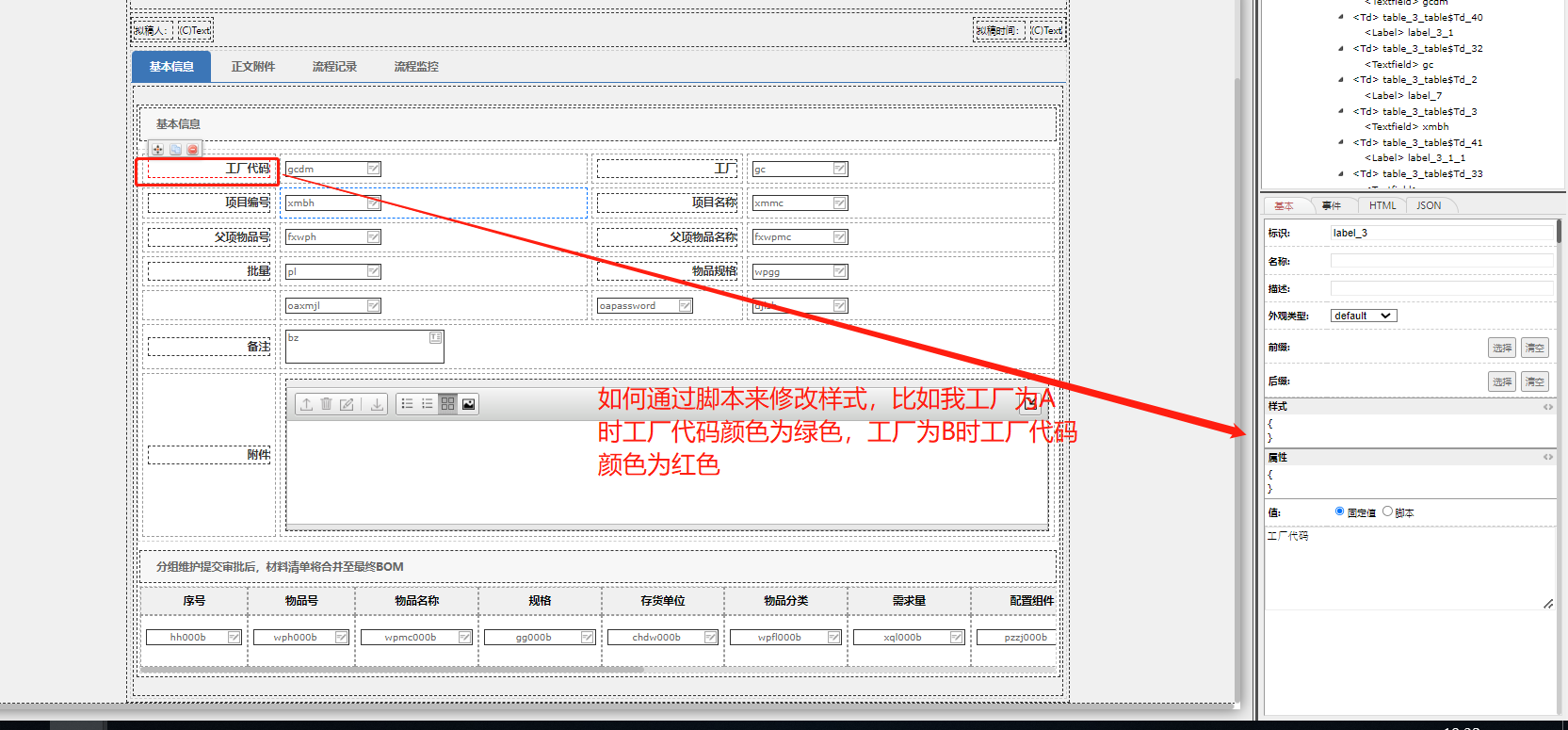Select the 工厂代码 label in the form
The width and height of the screenshot is (1568, 730).
pyautogui.click(x=209, y=169)
